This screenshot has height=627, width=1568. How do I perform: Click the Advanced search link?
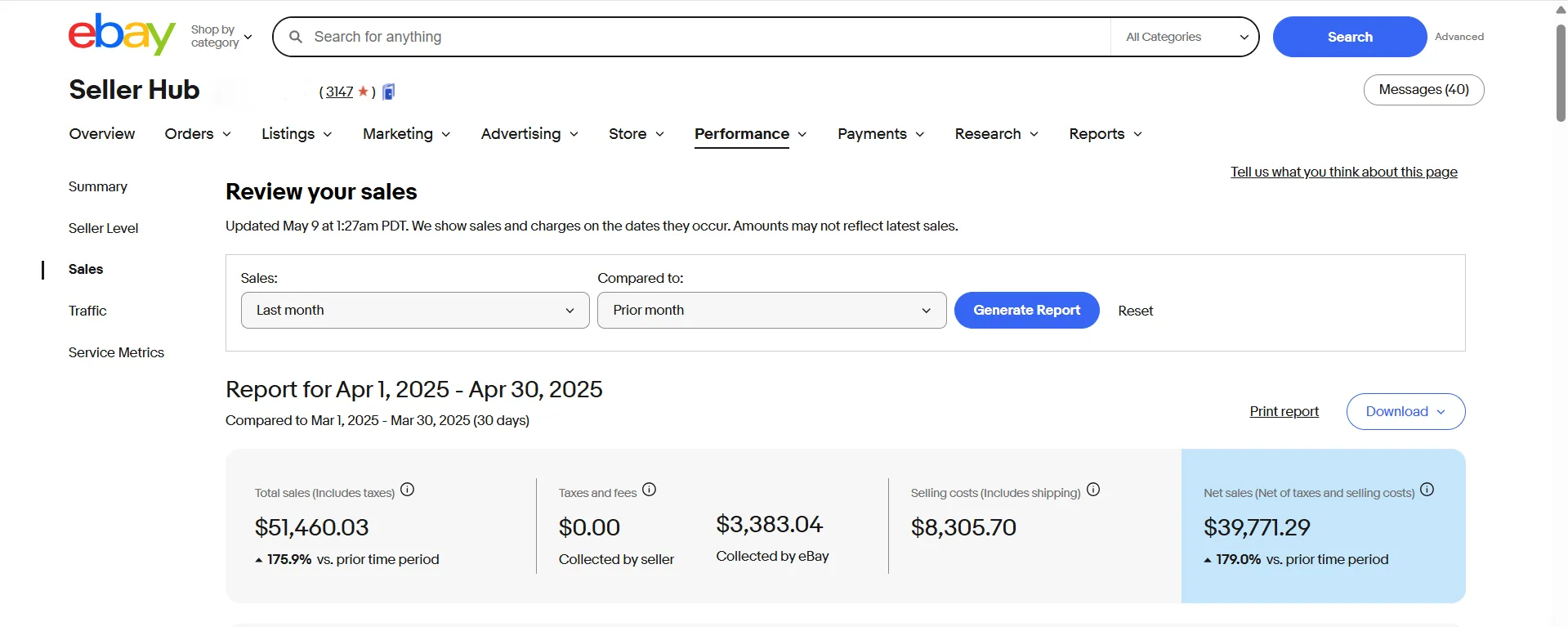[x=1459, y=37]
